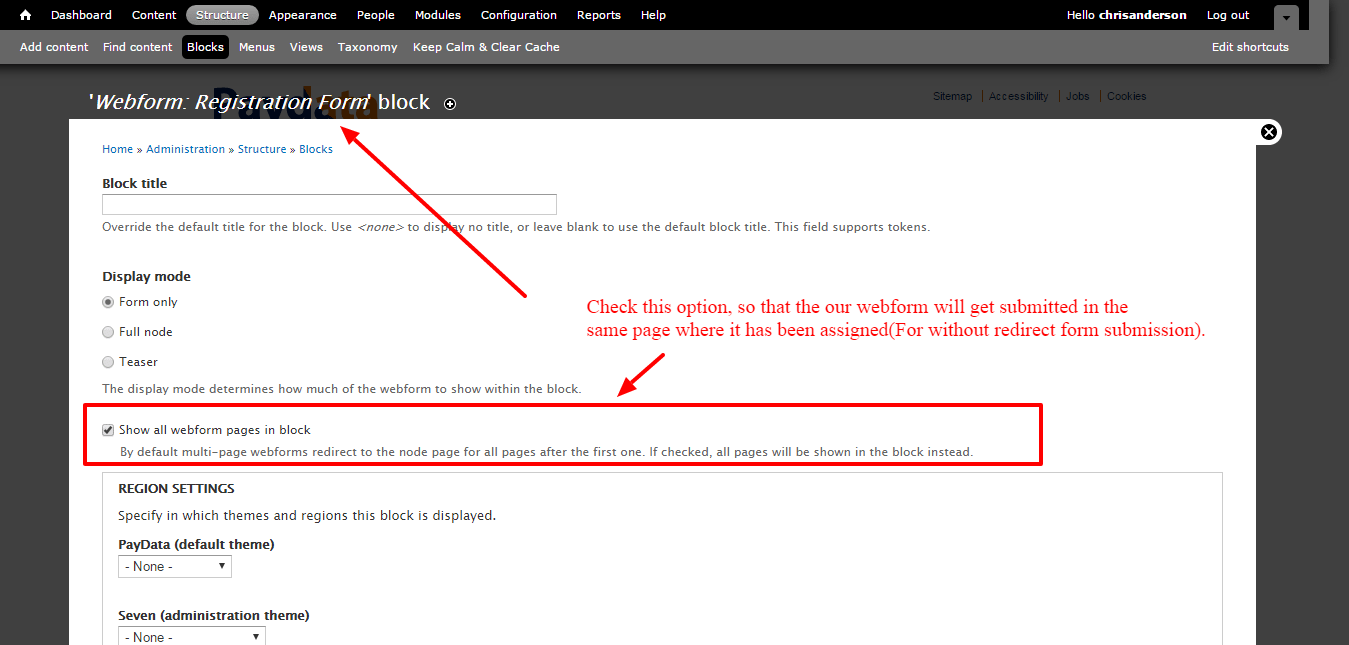Image resolution: width=1349 pixels, height=645 pixels.
Task: Click the Cookies link behind the overlay
Action: coord(1126,96)
